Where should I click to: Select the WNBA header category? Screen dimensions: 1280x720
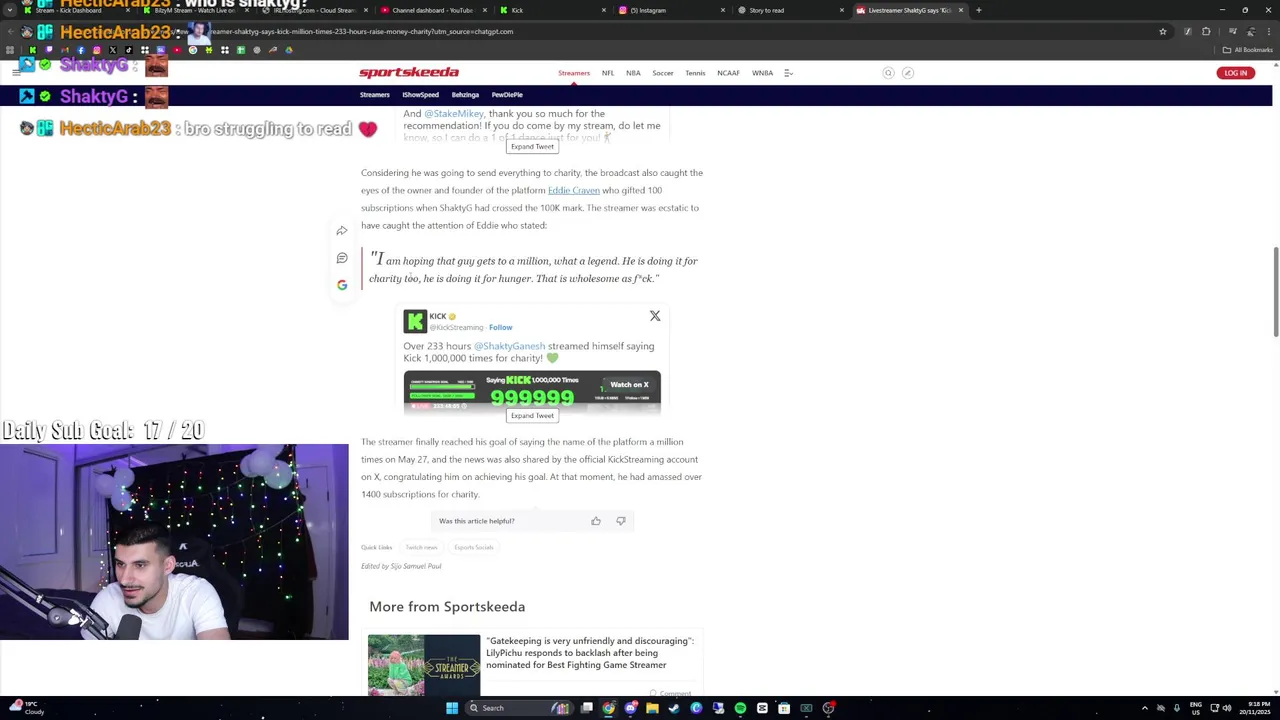(762, 73)
